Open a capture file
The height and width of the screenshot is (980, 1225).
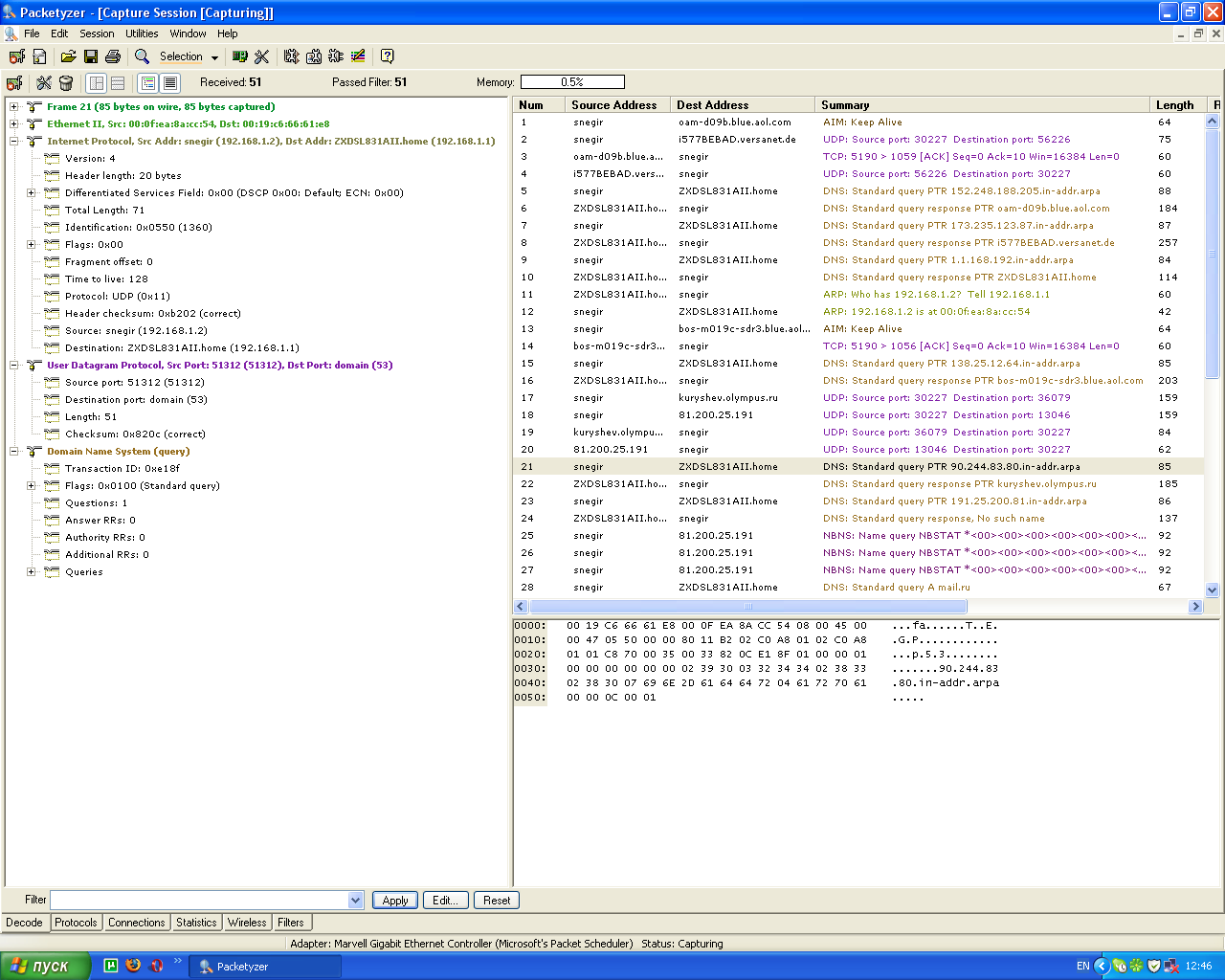[x=68, y=56]
